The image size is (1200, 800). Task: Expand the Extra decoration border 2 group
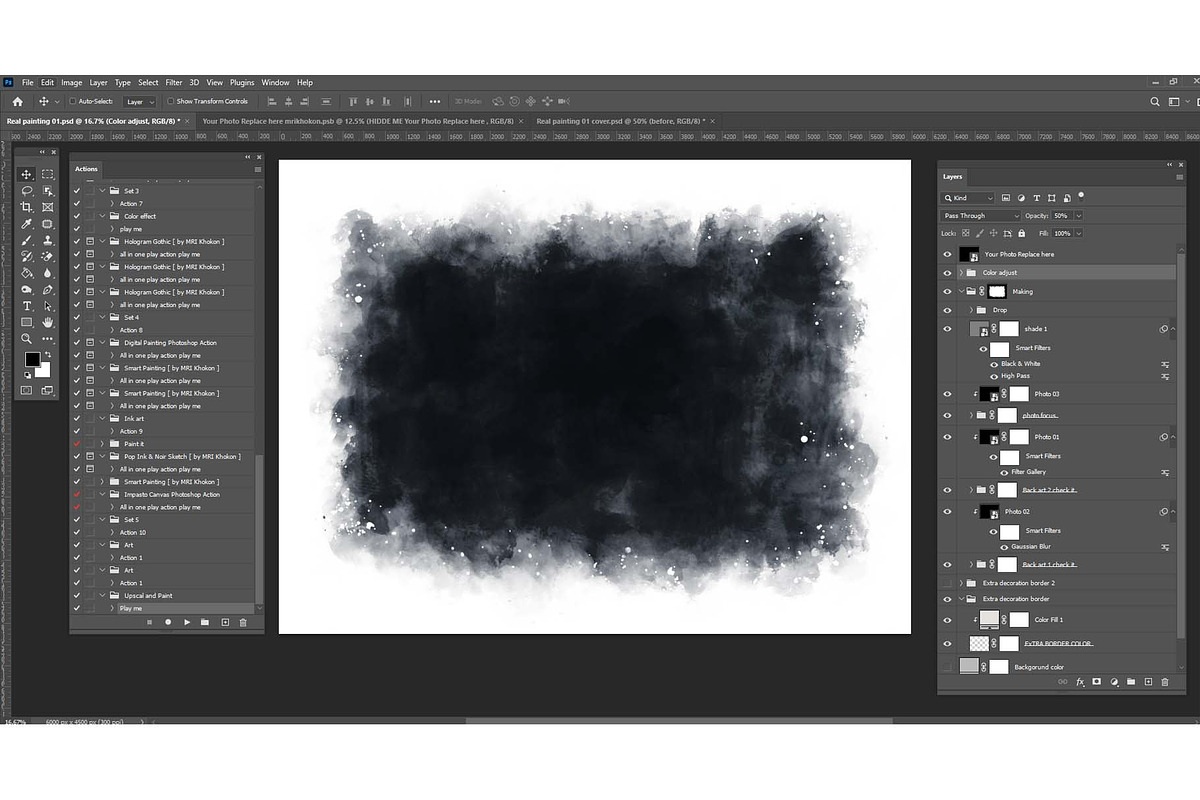[x=961, y=583]
